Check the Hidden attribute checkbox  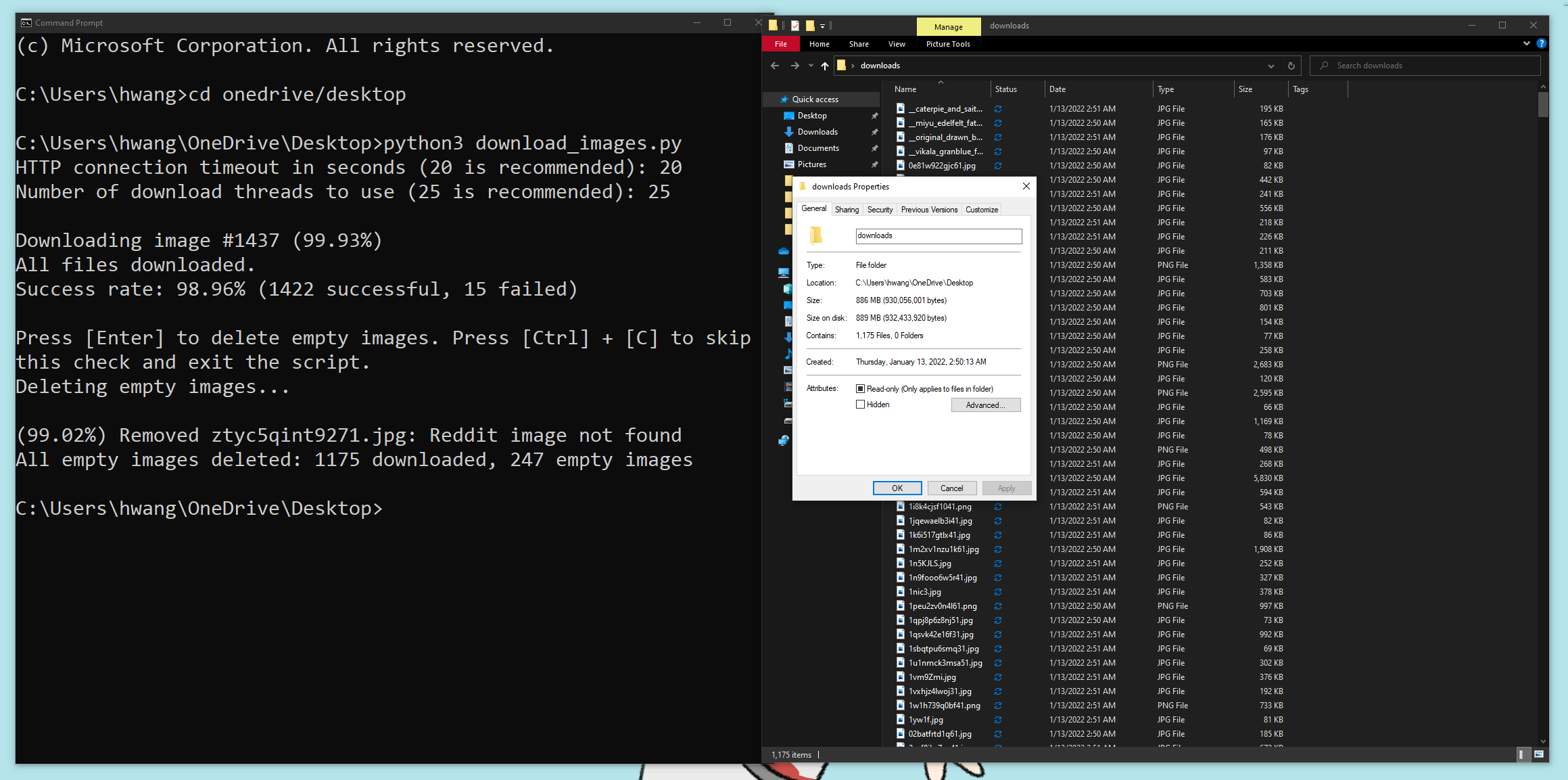[x=860, y=404]
